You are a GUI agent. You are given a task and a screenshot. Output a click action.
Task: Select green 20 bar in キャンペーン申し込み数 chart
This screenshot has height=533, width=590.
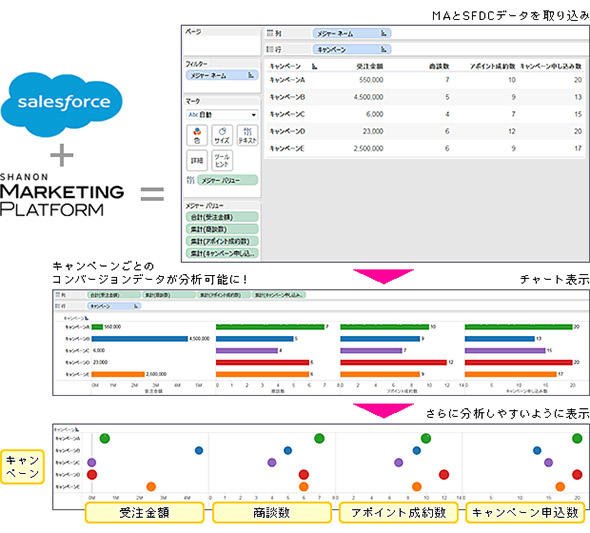click(519, 326)
